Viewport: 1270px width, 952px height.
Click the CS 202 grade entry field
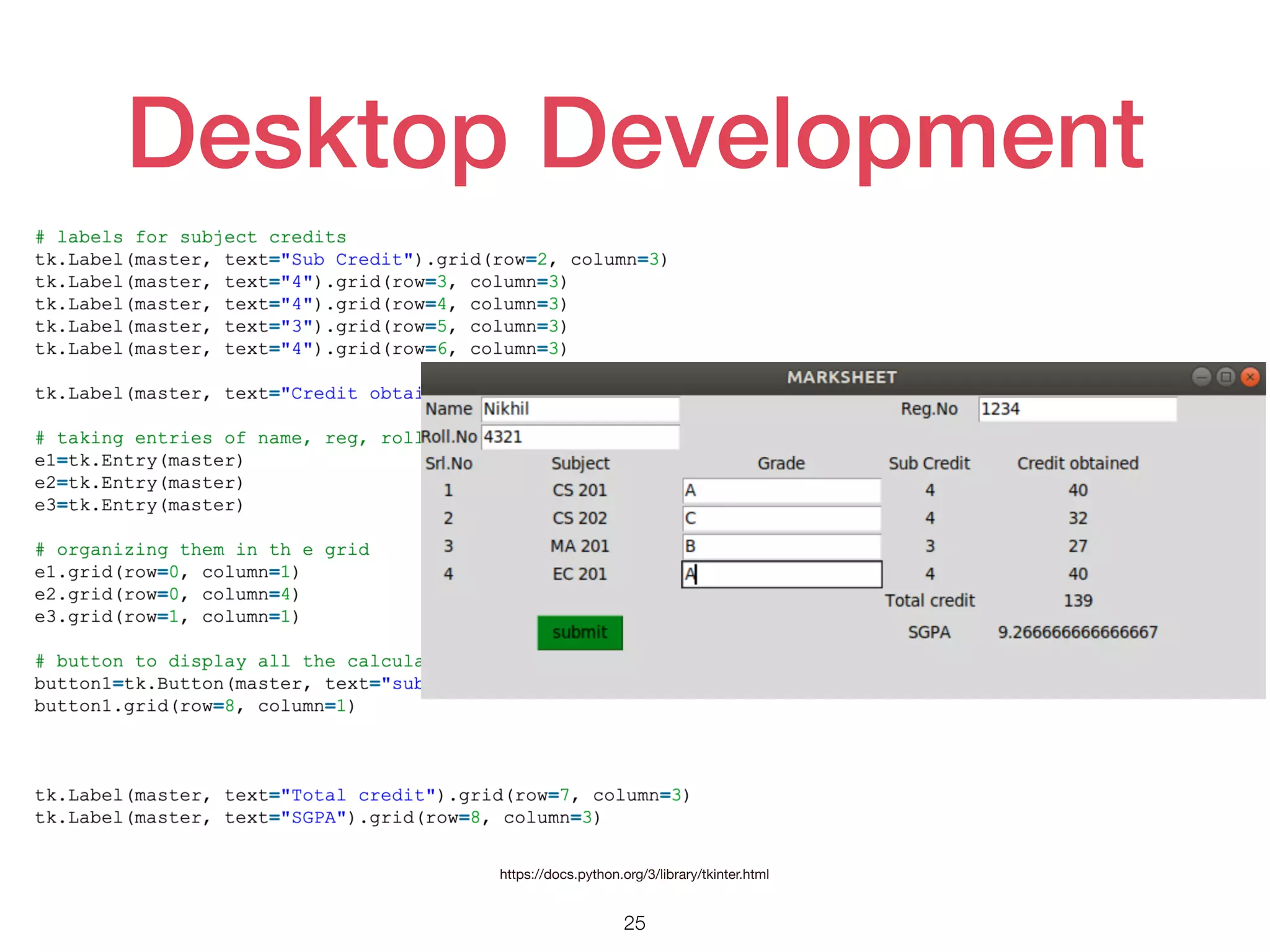point(781,518)
